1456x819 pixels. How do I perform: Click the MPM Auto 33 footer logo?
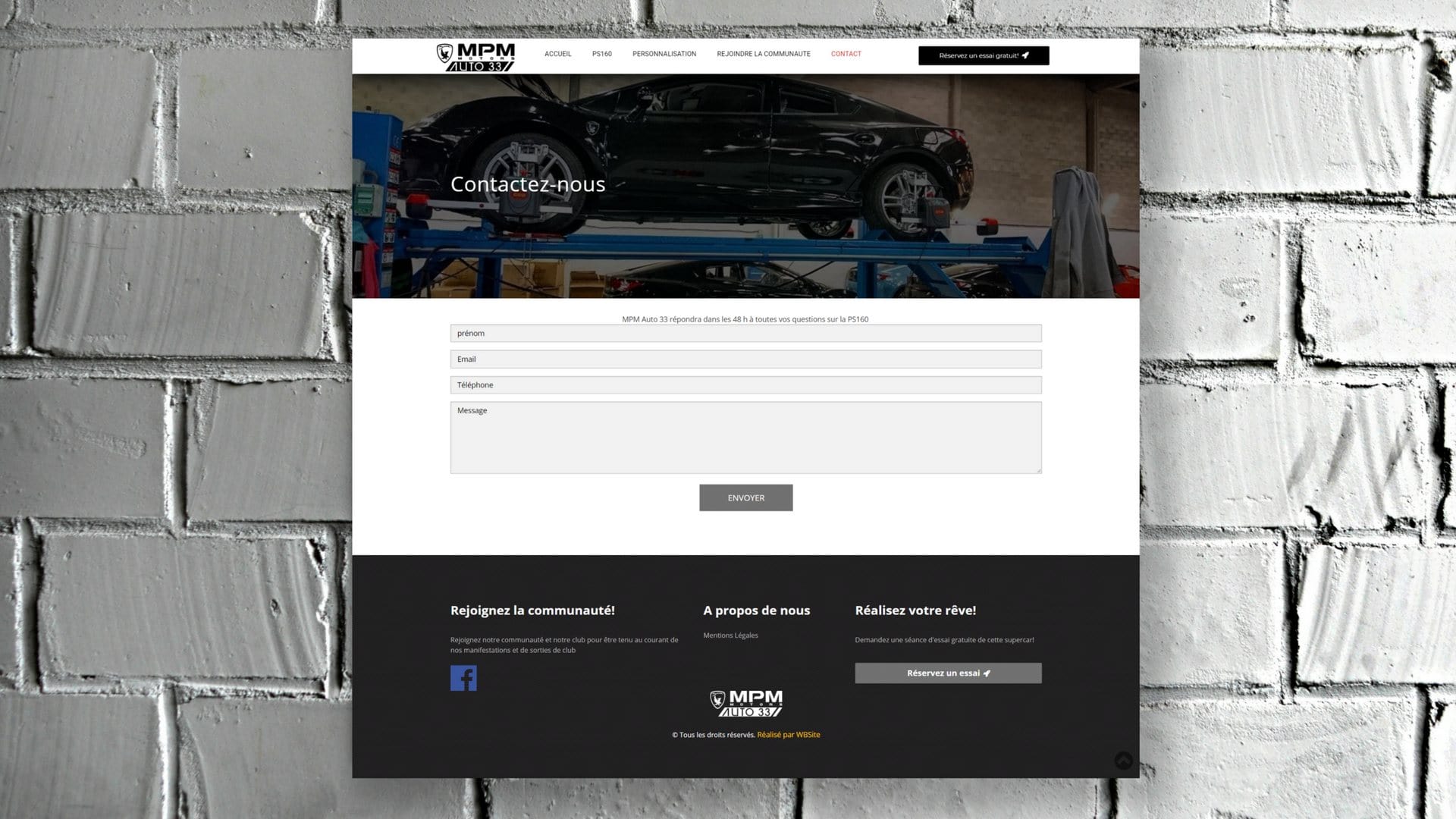pos(746,704)
